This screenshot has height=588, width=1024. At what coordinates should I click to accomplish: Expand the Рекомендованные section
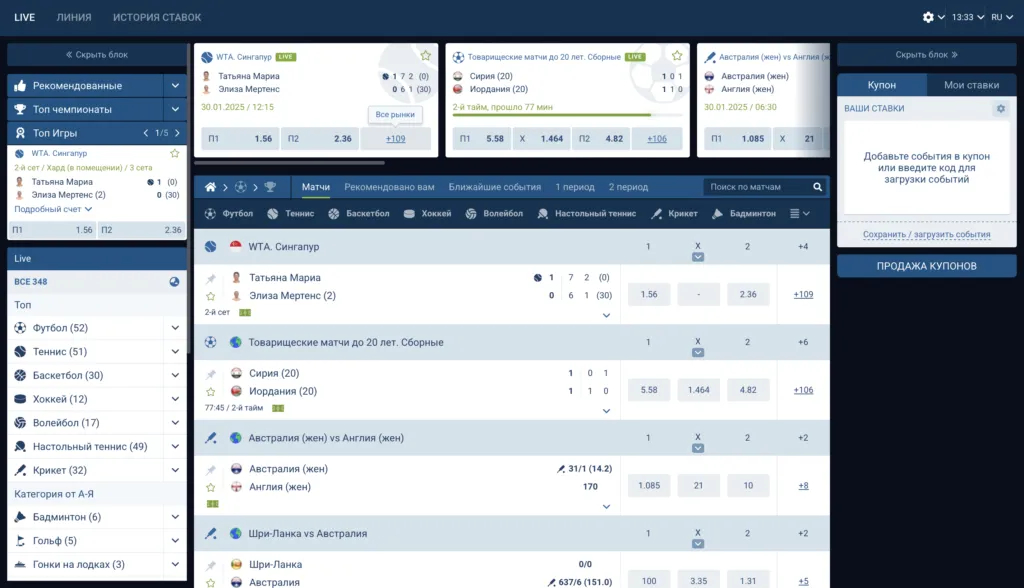[175, 86]
